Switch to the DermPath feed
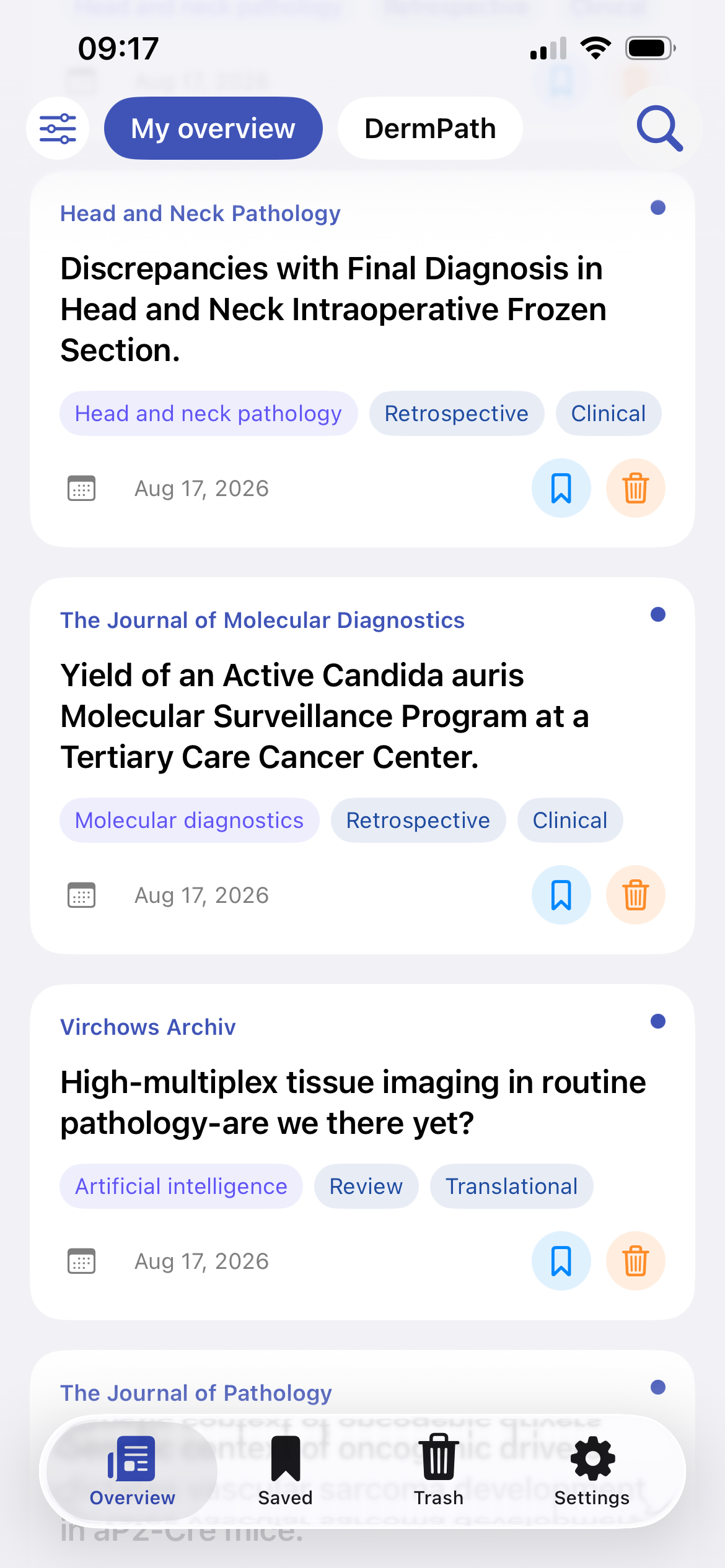Viewport: 725px width, 1568px height. click(430, 128)
